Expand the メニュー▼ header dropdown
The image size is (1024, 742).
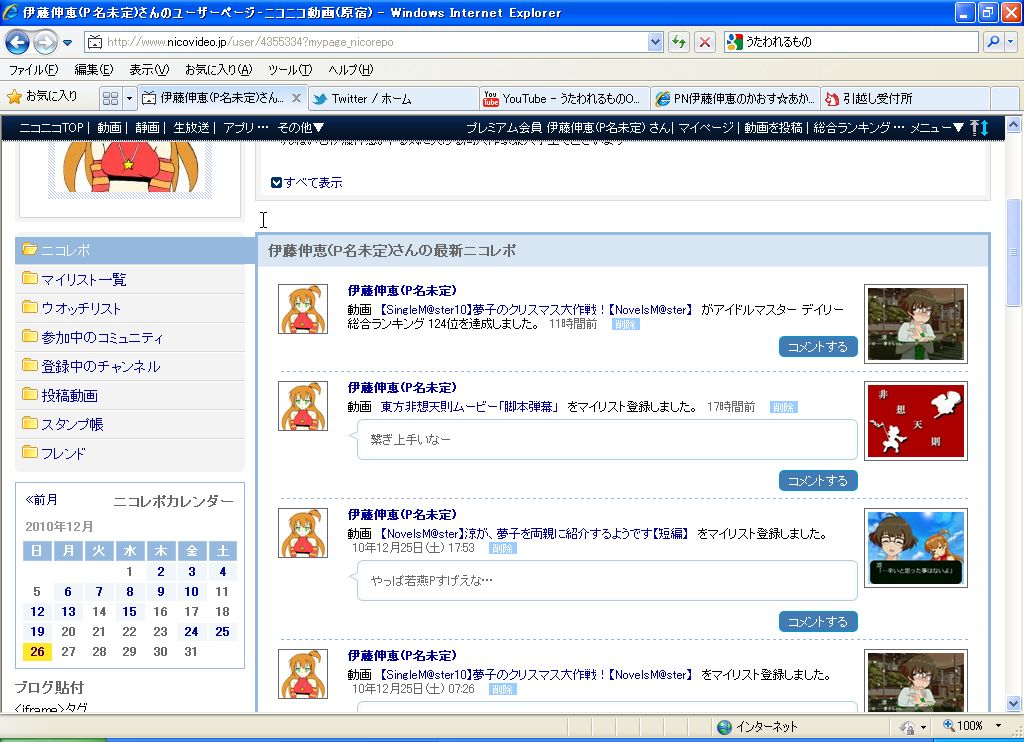(936, 128)
